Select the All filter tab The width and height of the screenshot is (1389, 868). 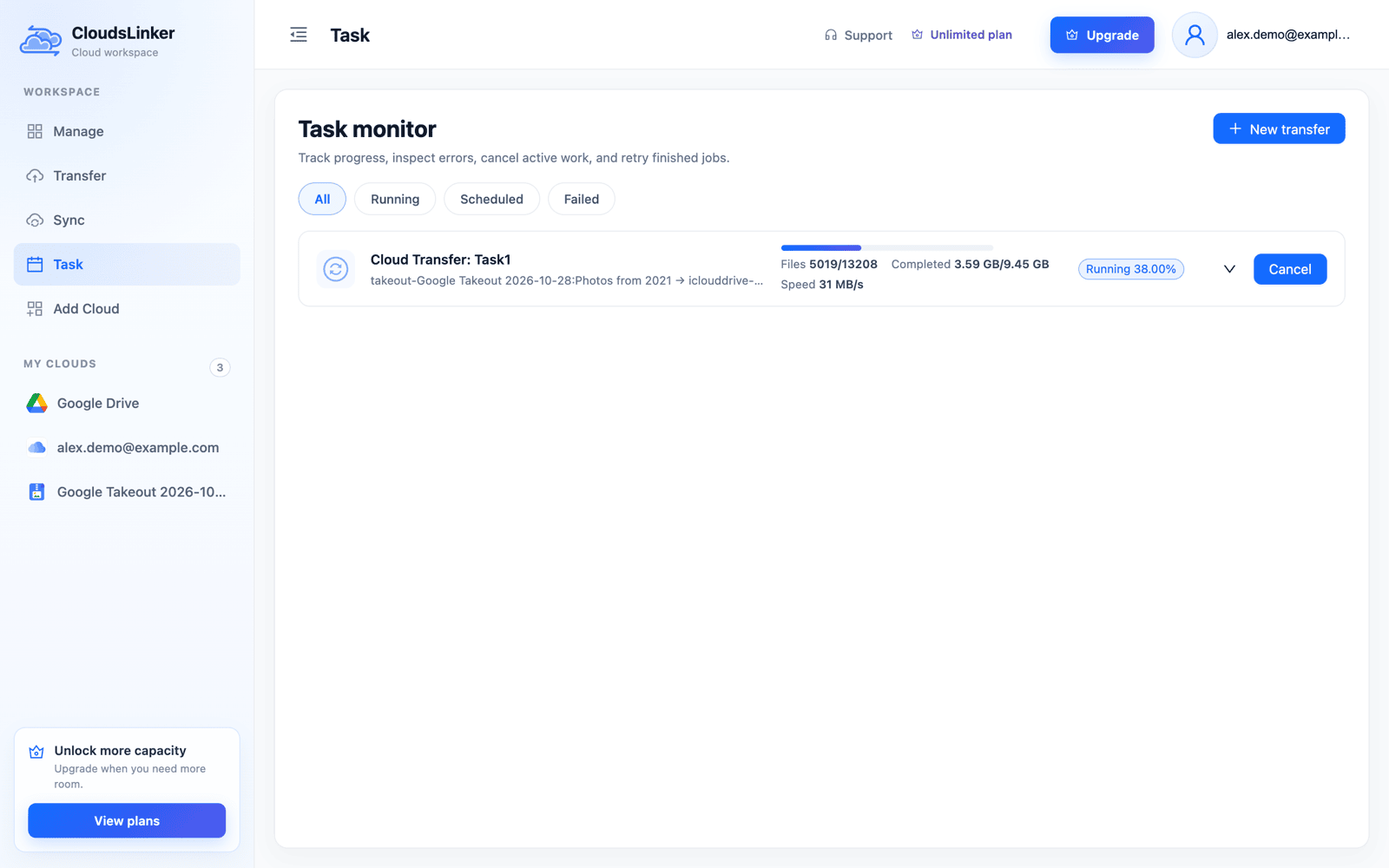[322, 199]
